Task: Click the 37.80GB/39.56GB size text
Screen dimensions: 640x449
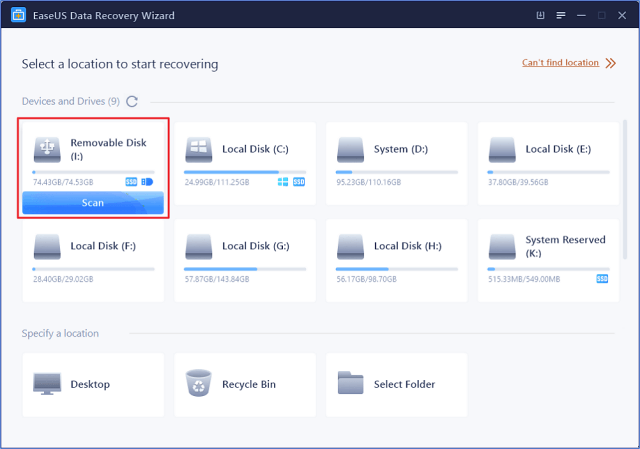Action: pos(518,182)
